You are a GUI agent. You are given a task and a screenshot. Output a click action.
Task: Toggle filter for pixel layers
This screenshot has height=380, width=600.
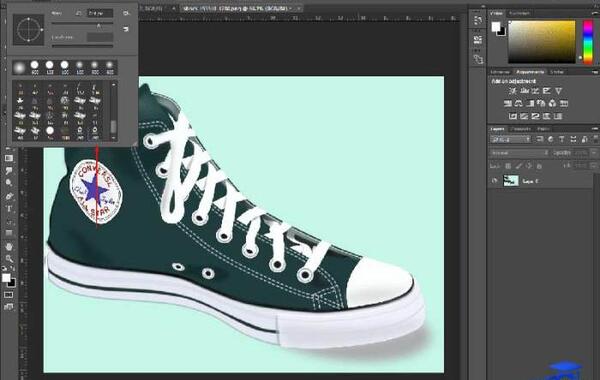click(540, 139)
